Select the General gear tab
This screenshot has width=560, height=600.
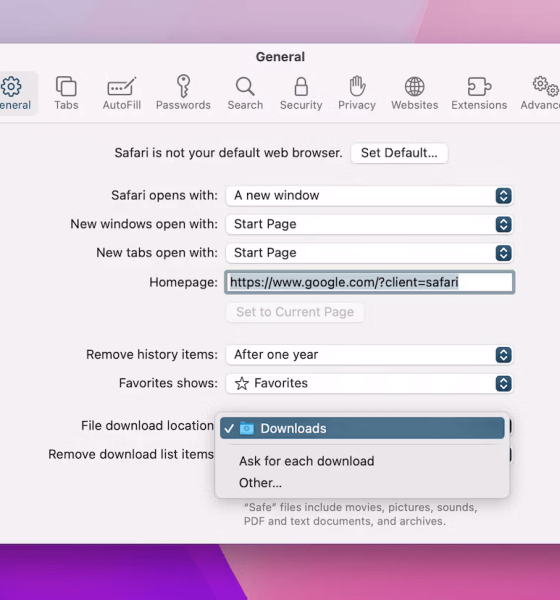[15, 93]
